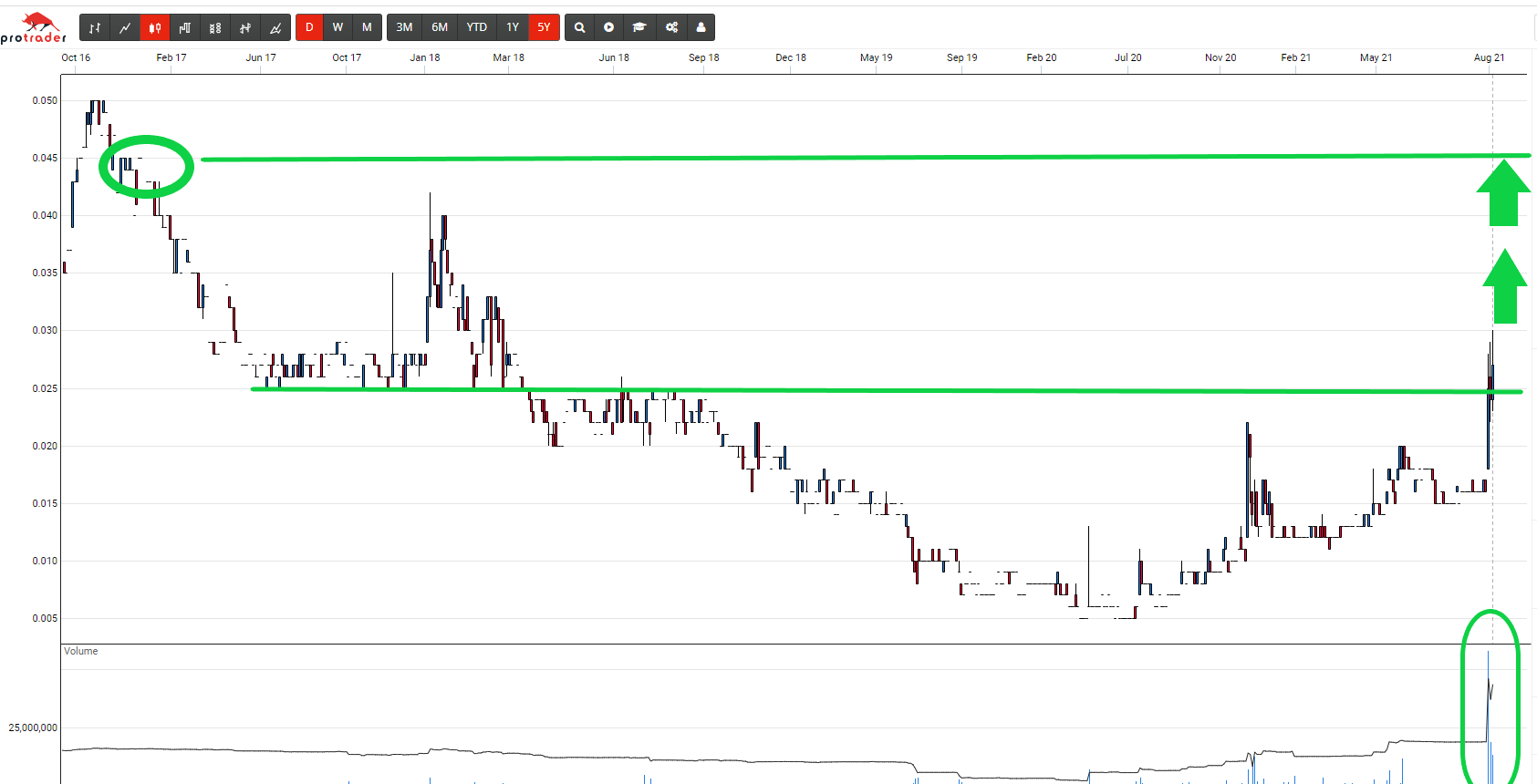Click the Jan 18 date axis label

point(425,57)
